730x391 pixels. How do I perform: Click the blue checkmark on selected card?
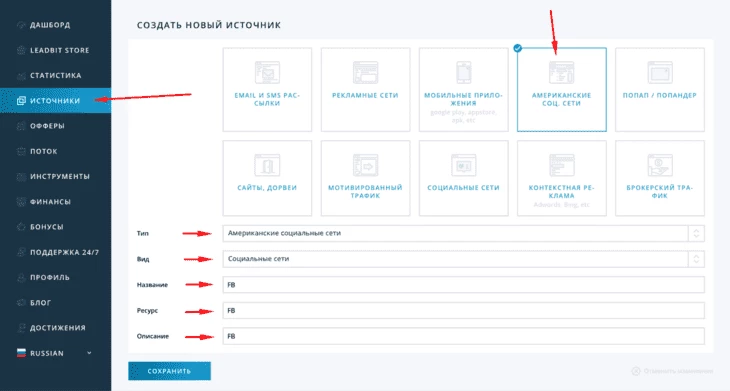click(517, 47)
